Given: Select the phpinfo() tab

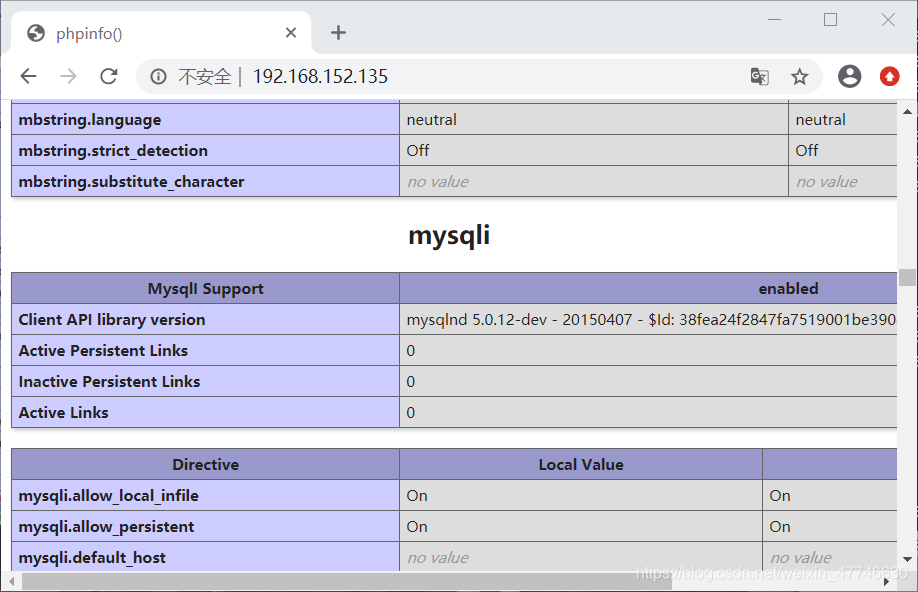Looking at the screenshot, I should (161, 33).
